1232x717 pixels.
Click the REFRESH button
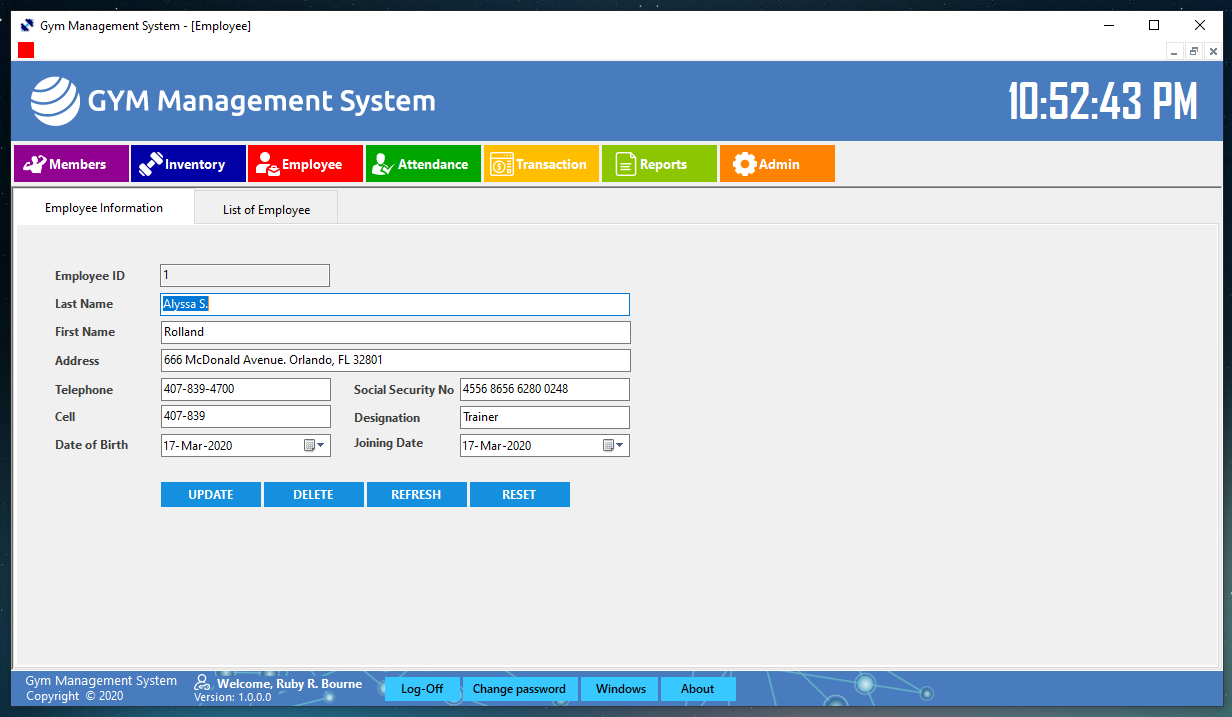tap(417, 494)
